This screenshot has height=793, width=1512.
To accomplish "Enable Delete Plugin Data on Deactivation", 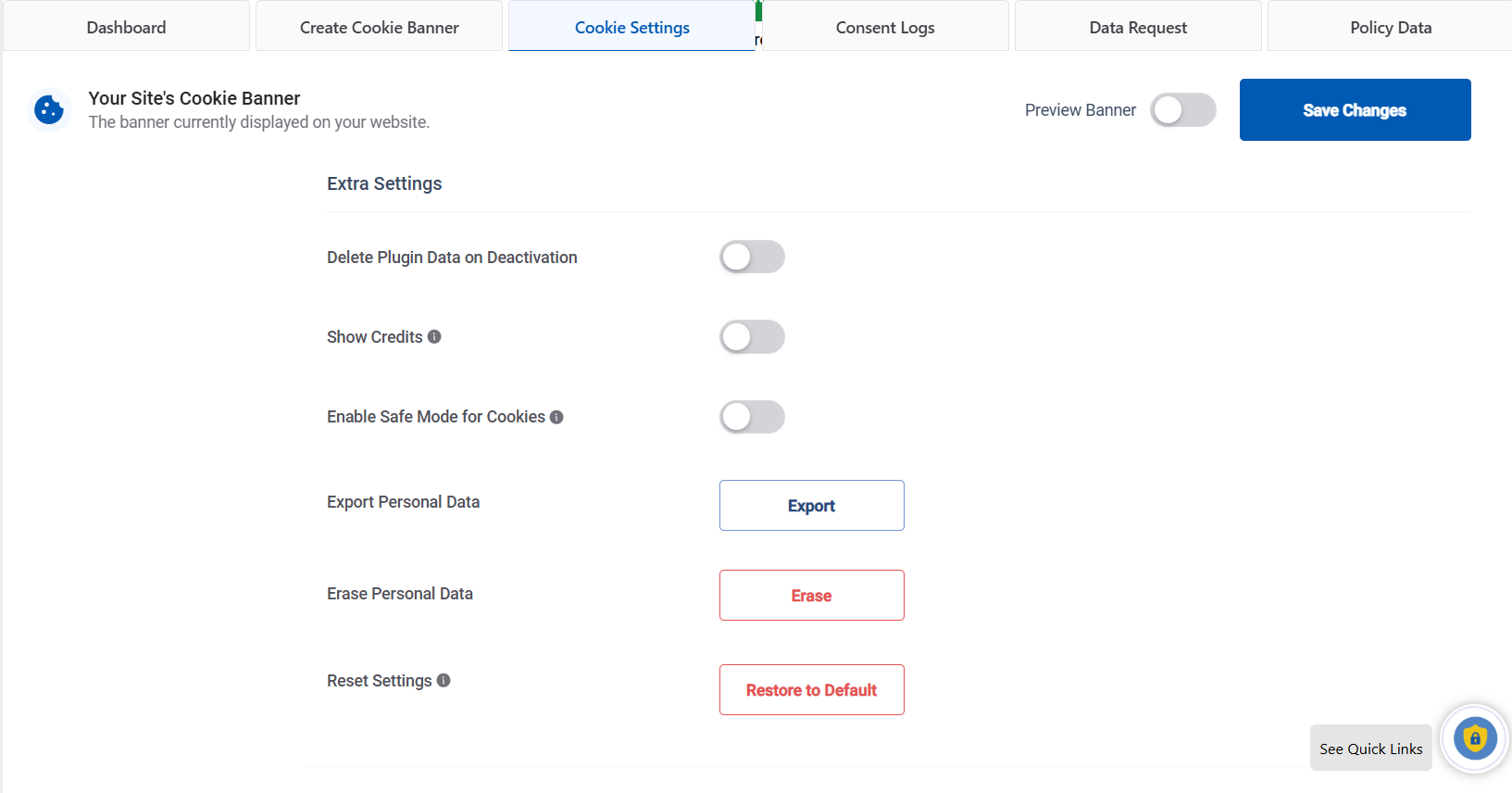I will [x=752, y=258].
